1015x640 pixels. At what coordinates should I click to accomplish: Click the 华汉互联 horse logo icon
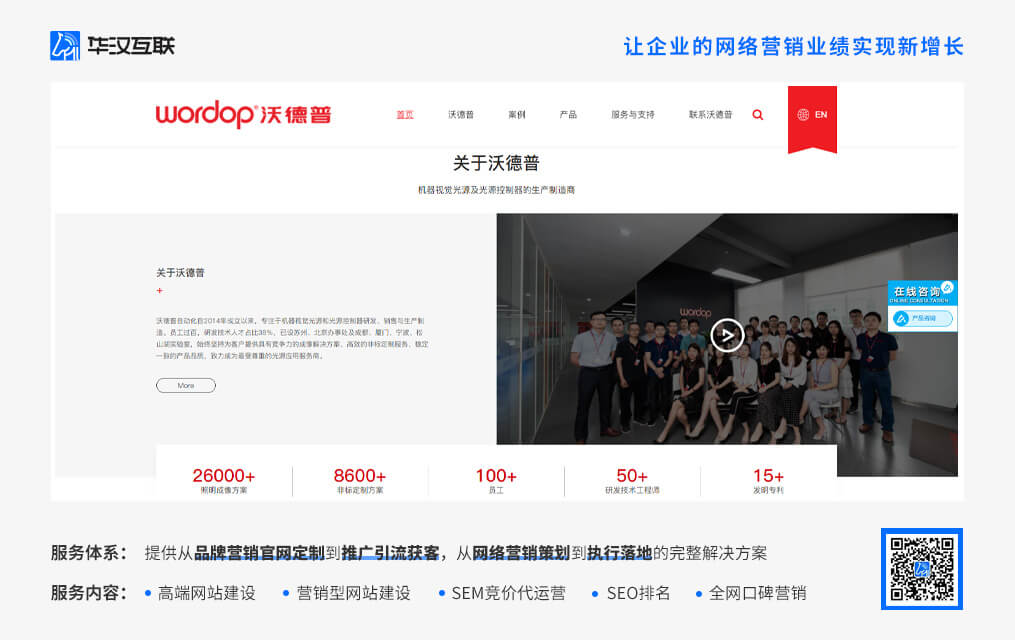65,46
